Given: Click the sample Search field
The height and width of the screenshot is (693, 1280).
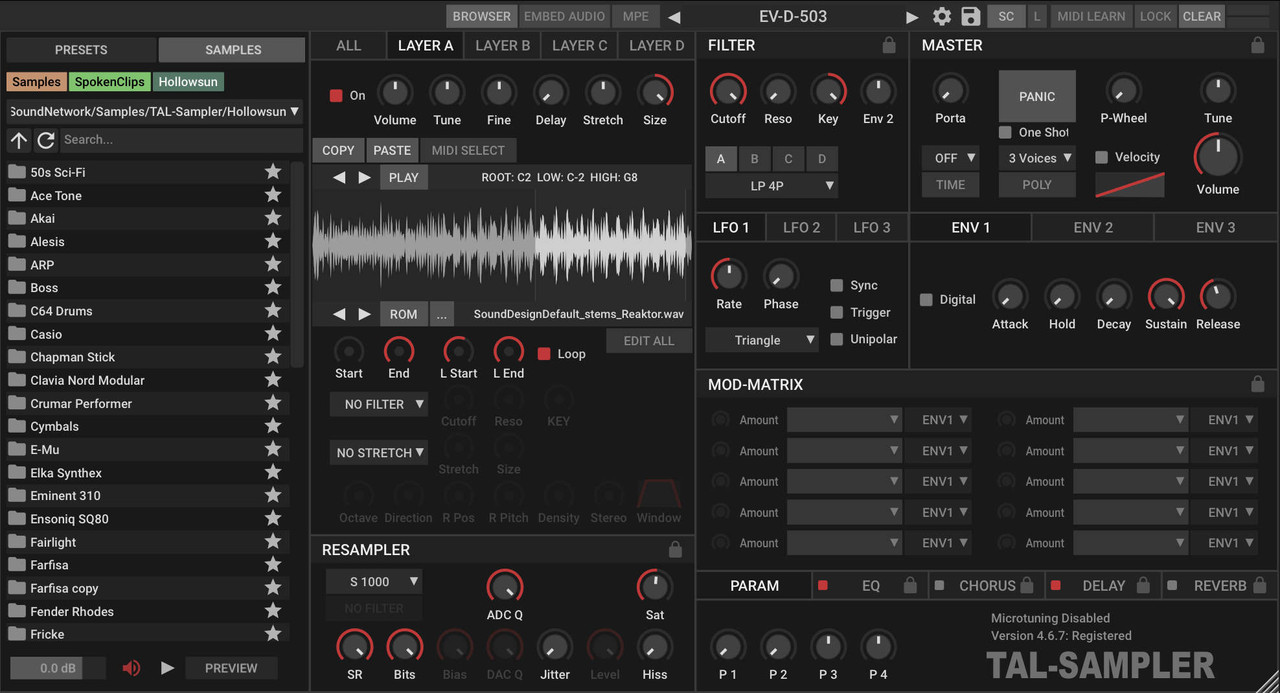Looking at the screenshot, I should pyautogui.click(x=181, y=140).
